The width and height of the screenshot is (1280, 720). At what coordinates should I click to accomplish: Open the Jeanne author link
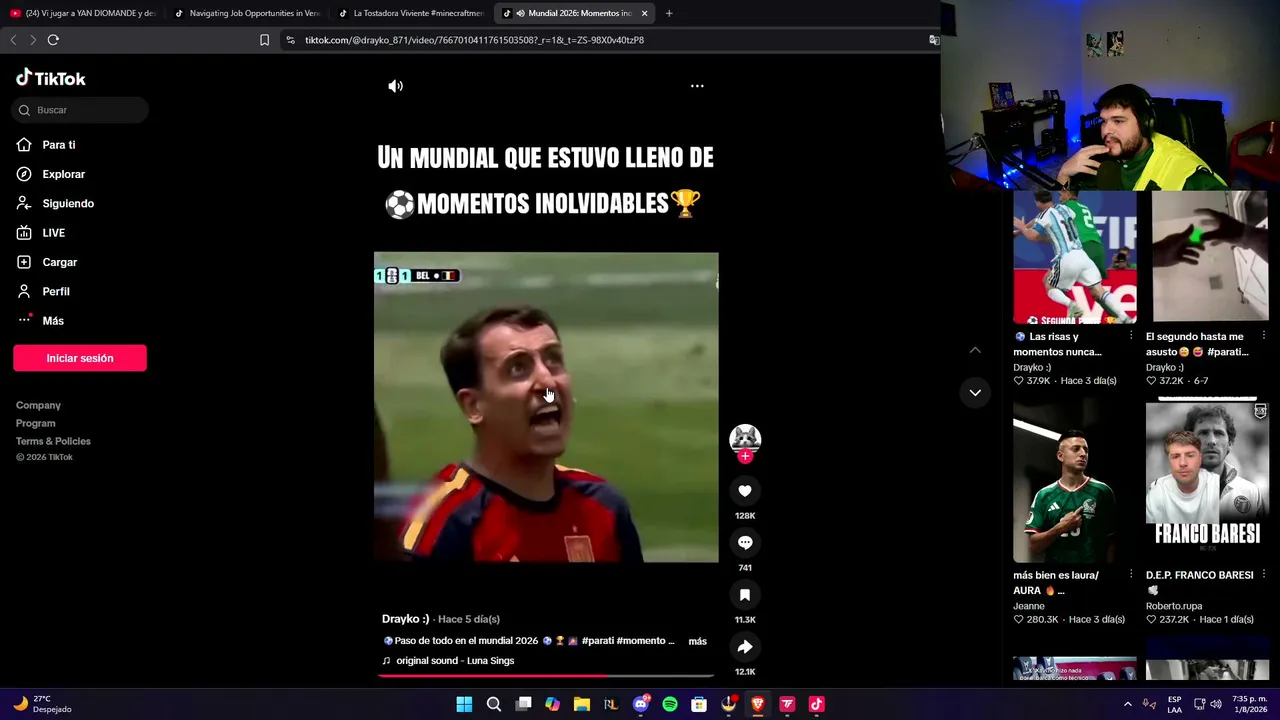[x=1029, y=606]
